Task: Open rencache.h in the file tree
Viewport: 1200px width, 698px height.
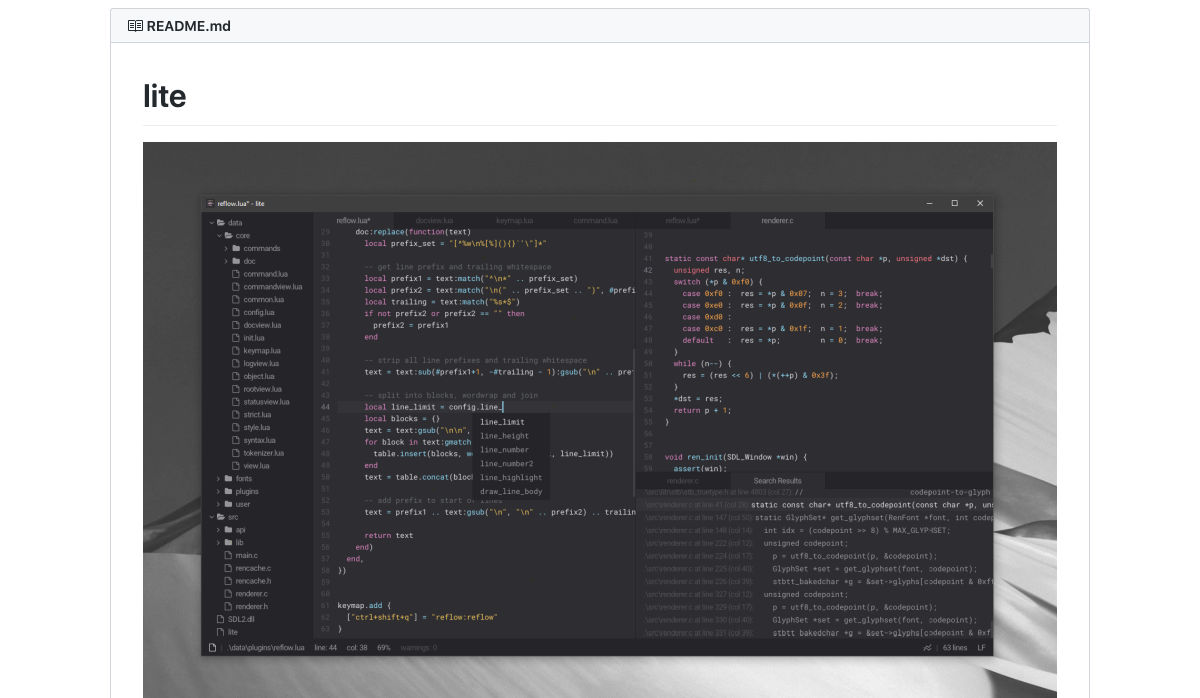Action: click(253, 581)
